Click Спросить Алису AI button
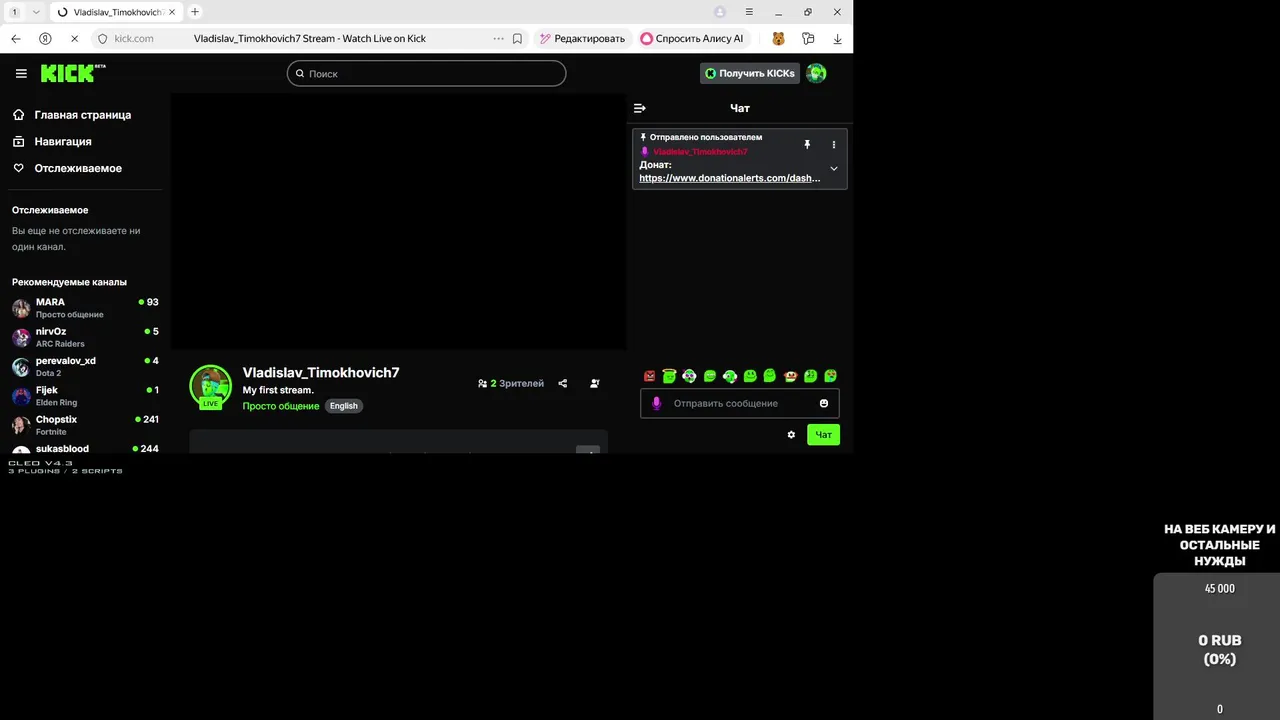The image size is (1280, 720). pos(692,38)
